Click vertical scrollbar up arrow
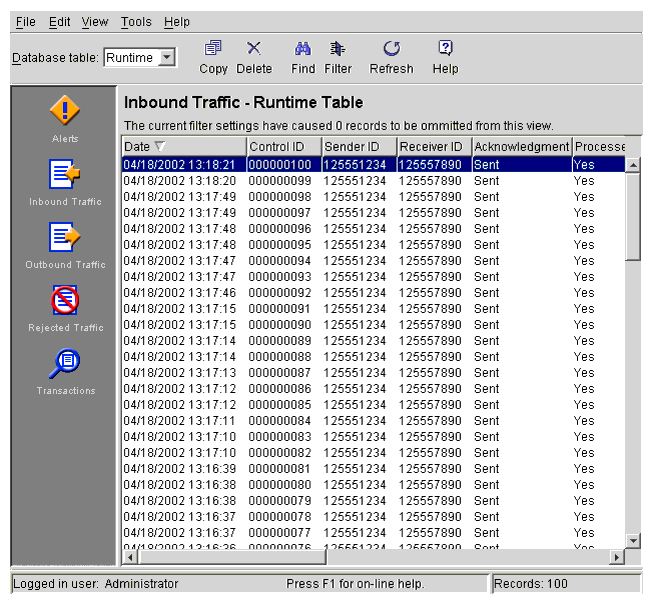Image resolution: width=653 pixels, height=604 pixels. 633,165
